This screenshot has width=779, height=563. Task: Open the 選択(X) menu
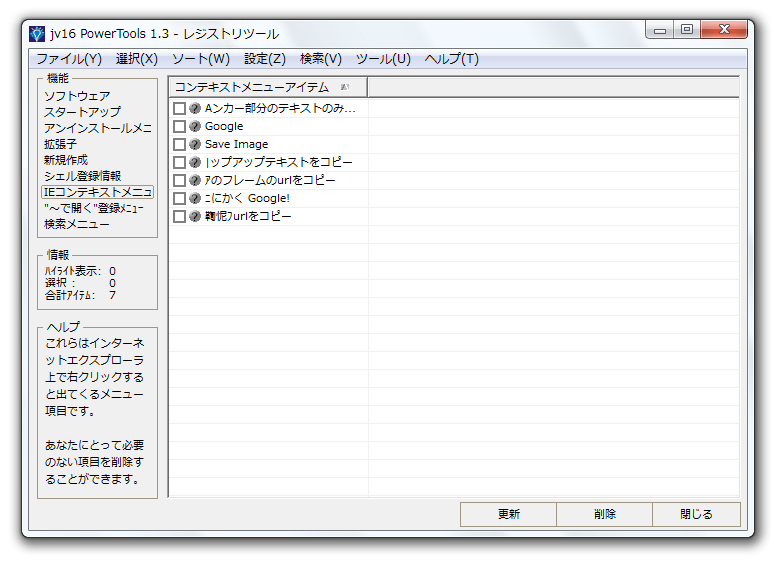click(137, 59)
